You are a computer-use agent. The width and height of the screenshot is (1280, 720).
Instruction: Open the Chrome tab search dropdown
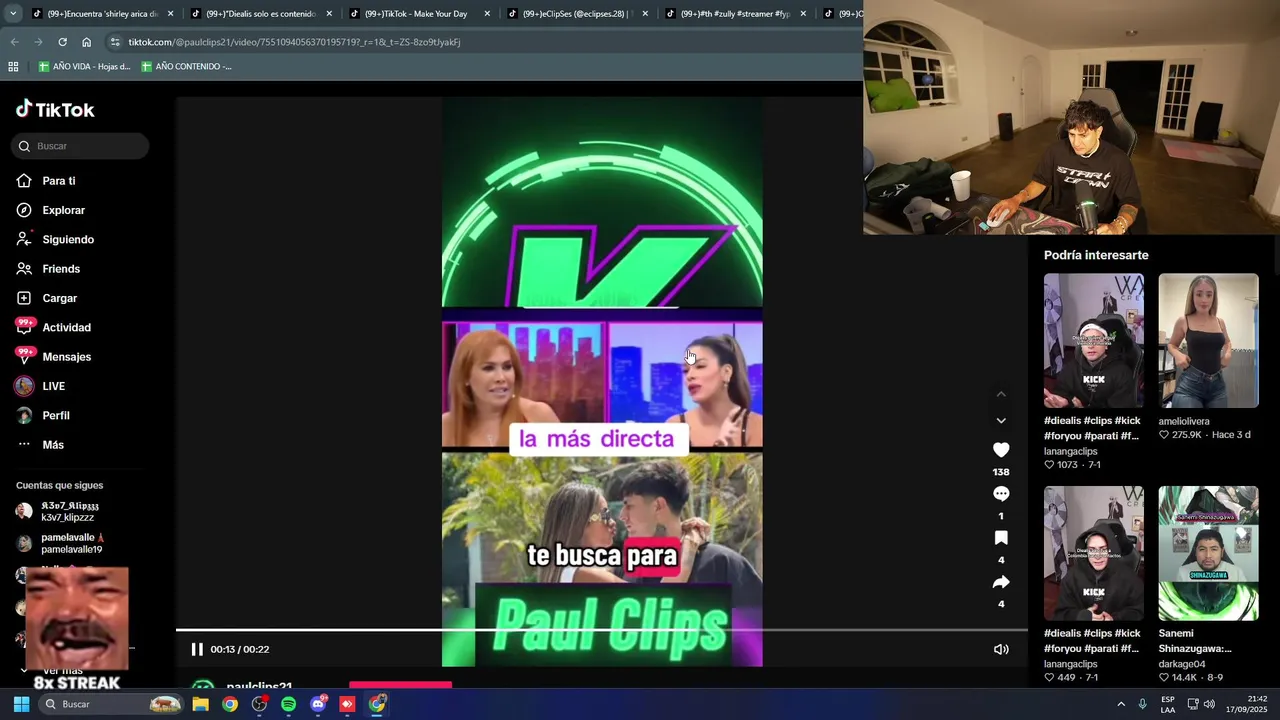point(13,14)
